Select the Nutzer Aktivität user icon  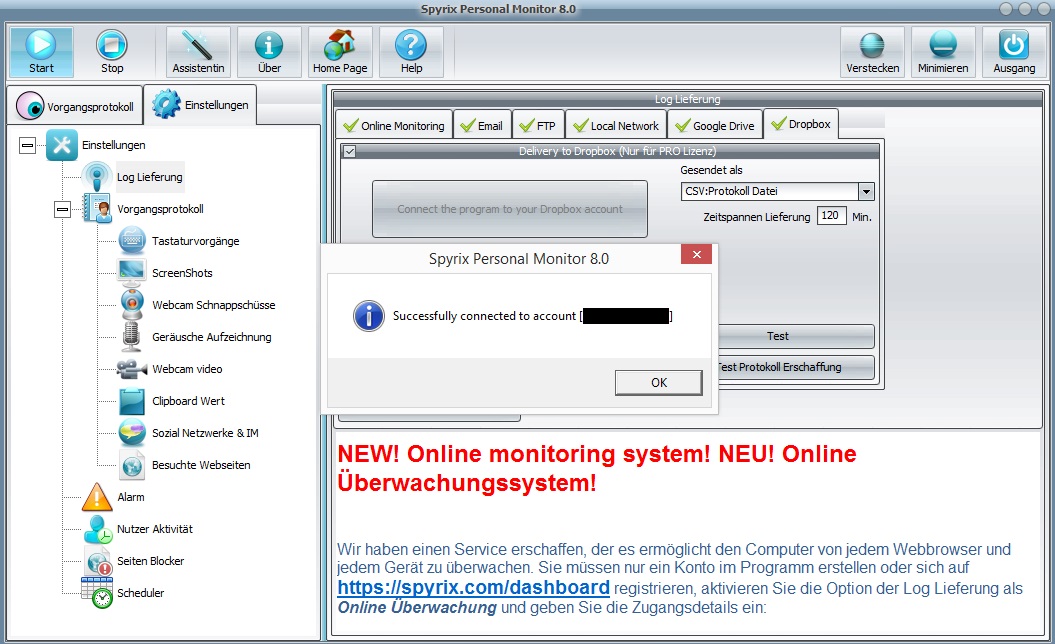click(x=98, y=529)
